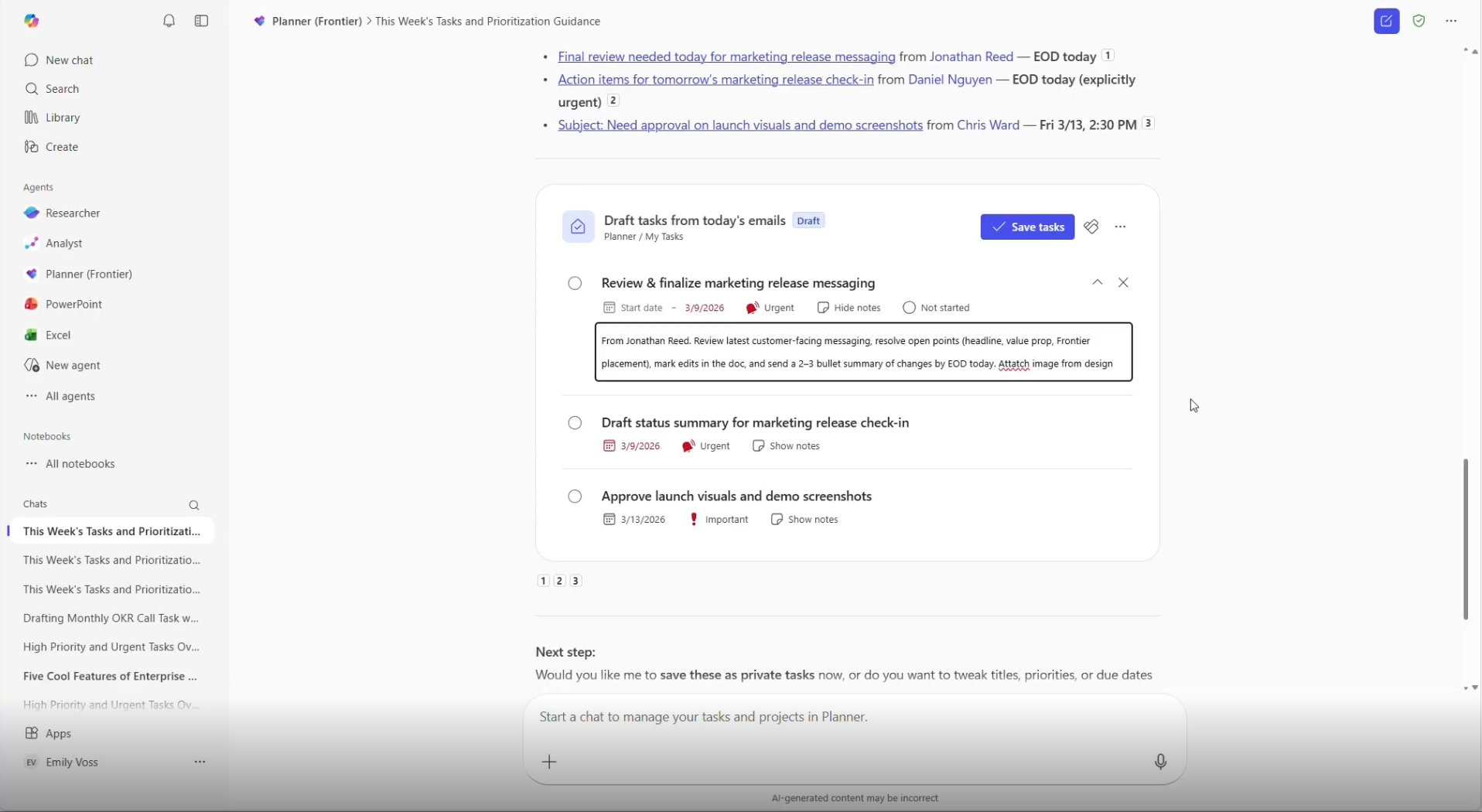Screen dimensions: 1482x812
Task: Open draft card more options dots
Action: [x=1121, y=227]
